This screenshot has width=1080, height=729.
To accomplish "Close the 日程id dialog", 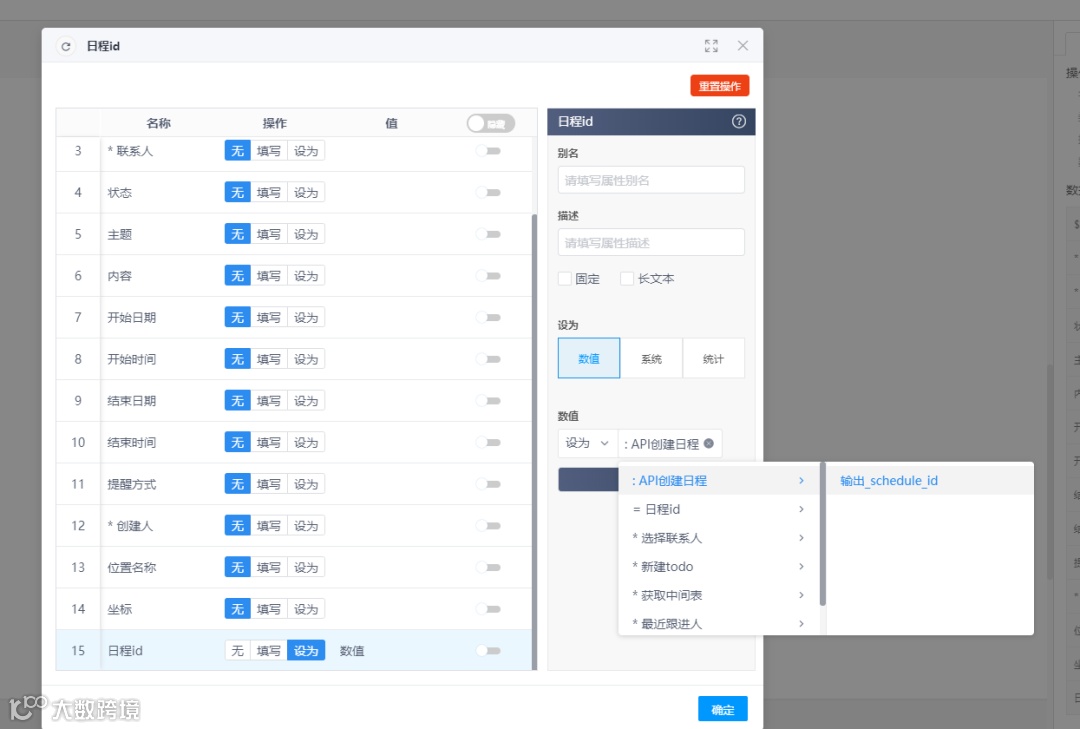I will (x=742, y=45).
